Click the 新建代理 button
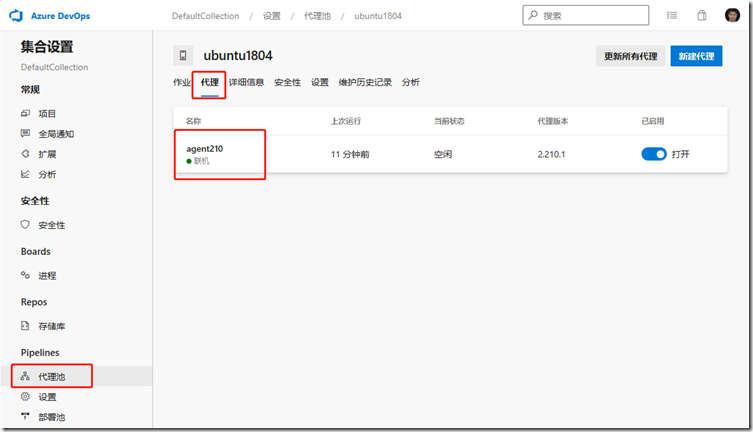 (696, 56)
